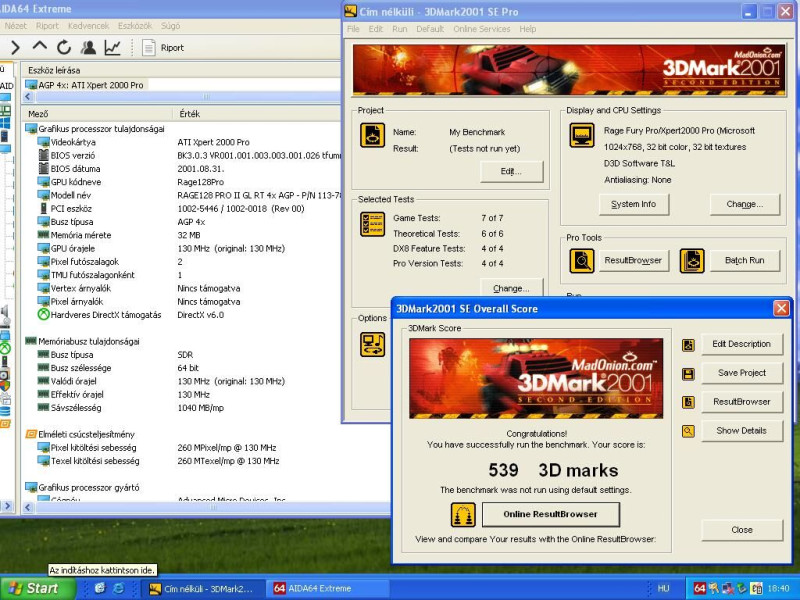This screenshot has width=800, height=600.
Task: Click the Elméleti csúcsteljesítmény section icon
Action: [x=31, y=434]
